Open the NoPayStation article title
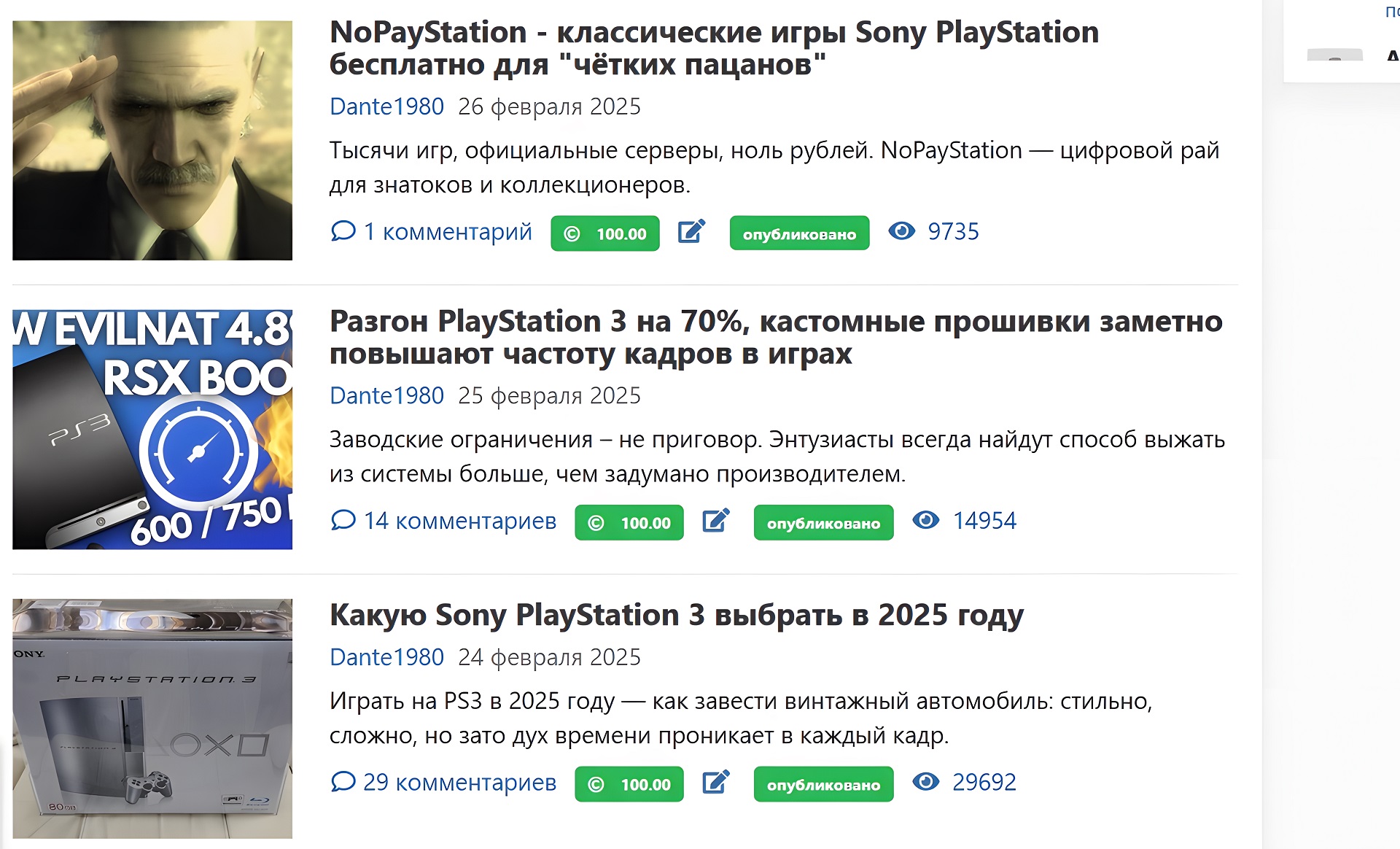Screen dimensions: 1400x849 pyautogui.click(x=713, y=48)
